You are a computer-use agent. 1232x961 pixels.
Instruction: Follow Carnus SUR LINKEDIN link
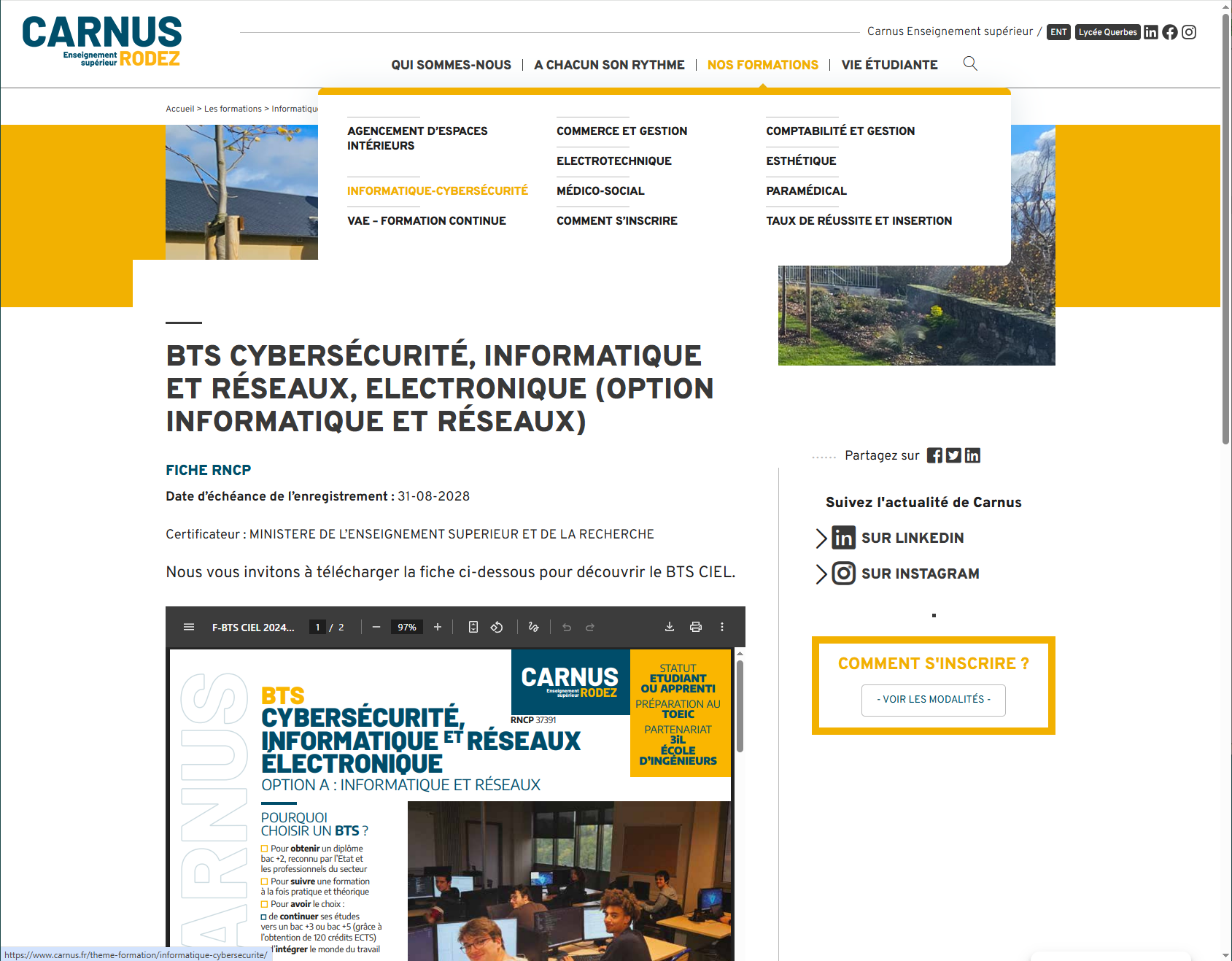[913, 538]
